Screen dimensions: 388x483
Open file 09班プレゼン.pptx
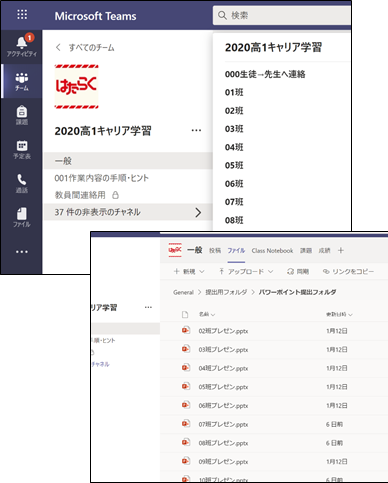223,462
